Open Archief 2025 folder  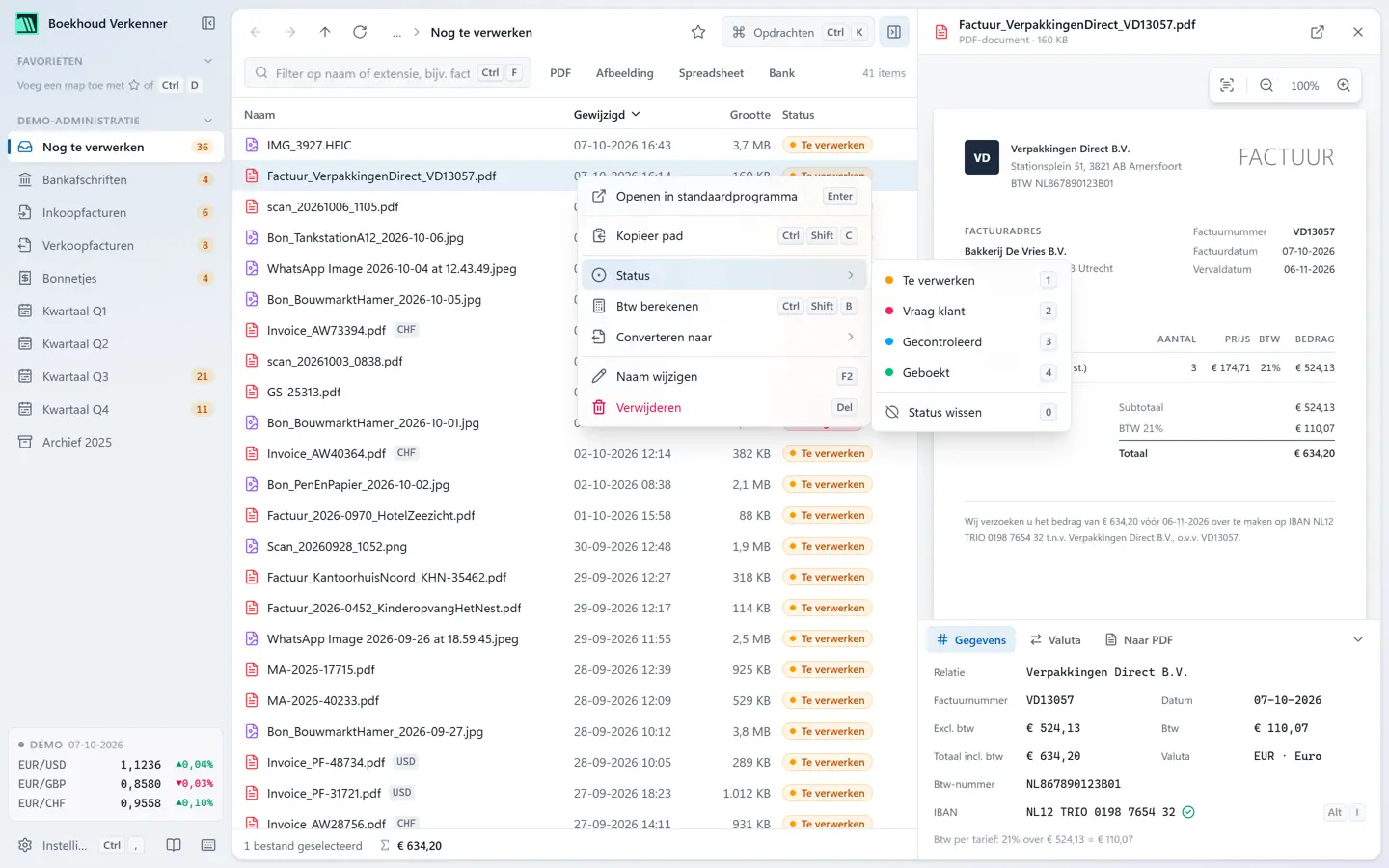point(116,442)
